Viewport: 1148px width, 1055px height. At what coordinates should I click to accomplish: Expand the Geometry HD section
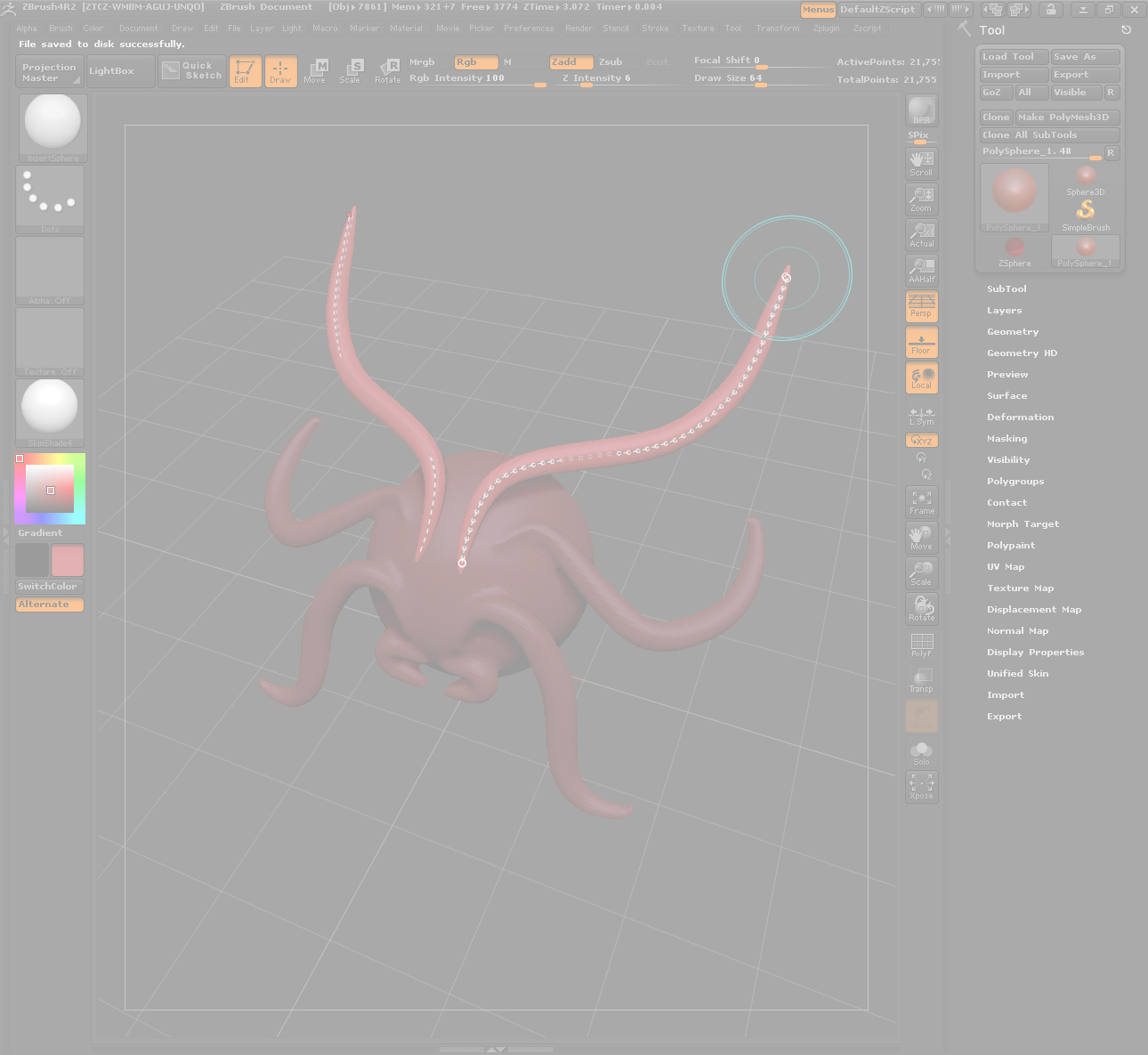pyautogui.click(x=1022, y=353)
